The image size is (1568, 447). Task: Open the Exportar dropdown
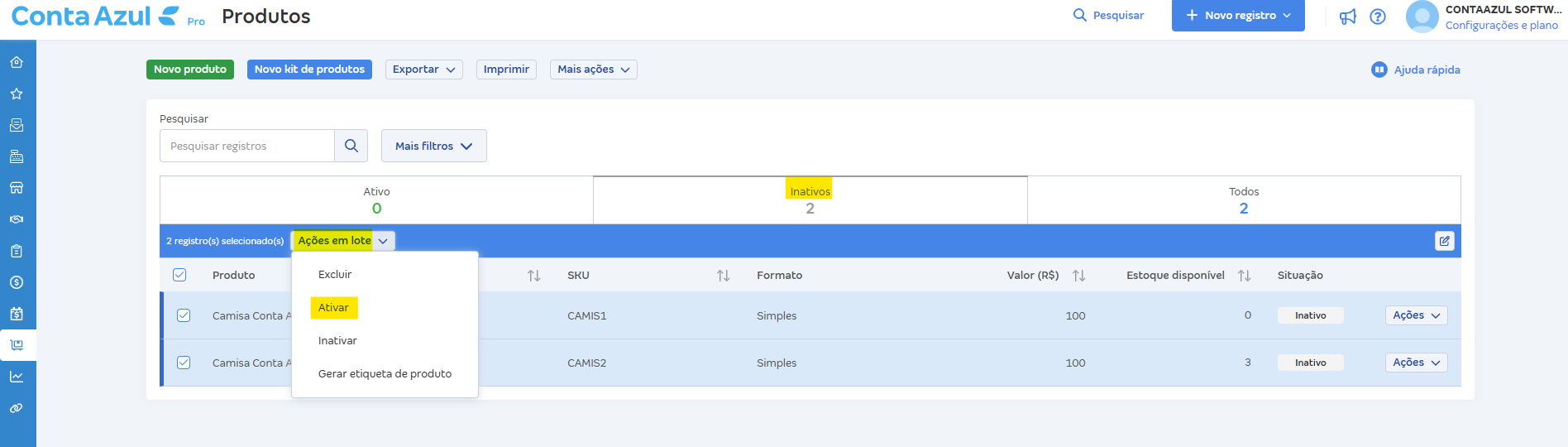point(423,70)
